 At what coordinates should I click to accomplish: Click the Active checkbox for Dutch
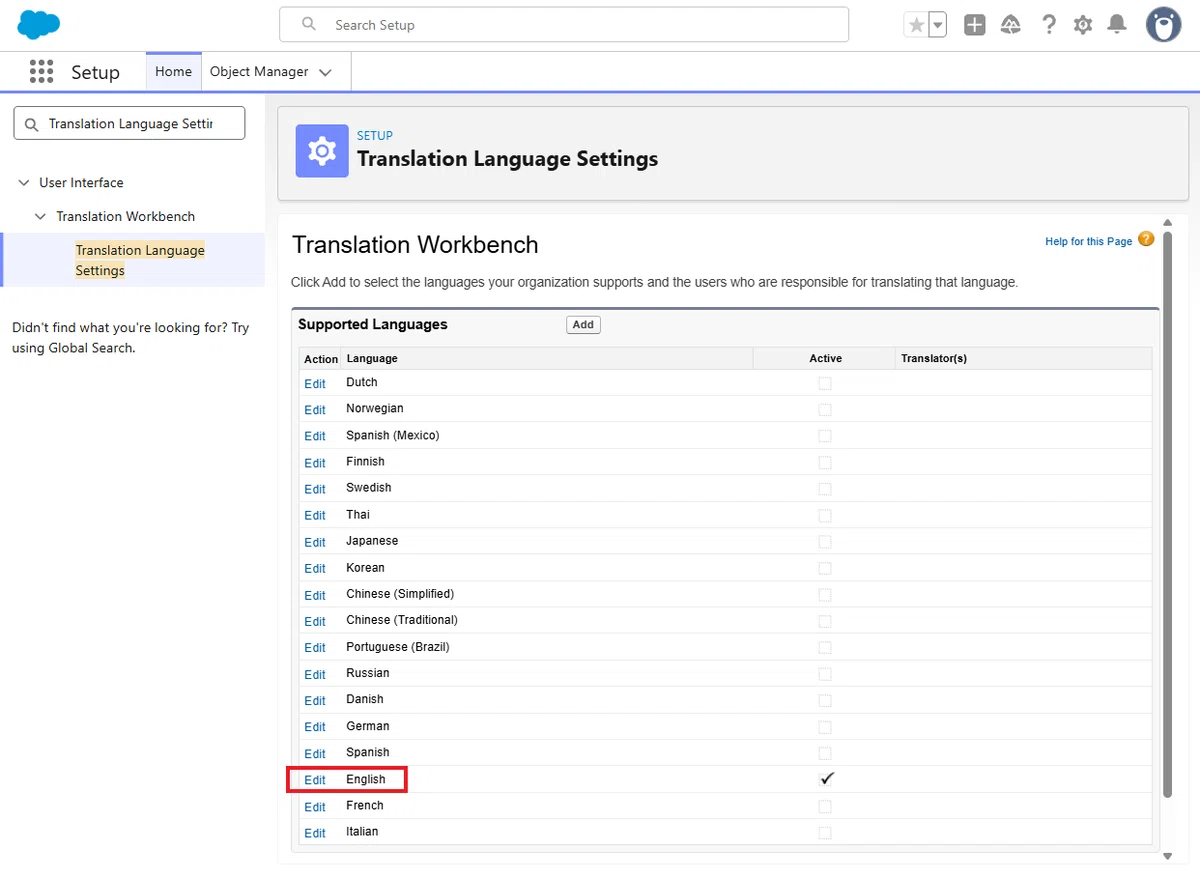click(825, 383)
